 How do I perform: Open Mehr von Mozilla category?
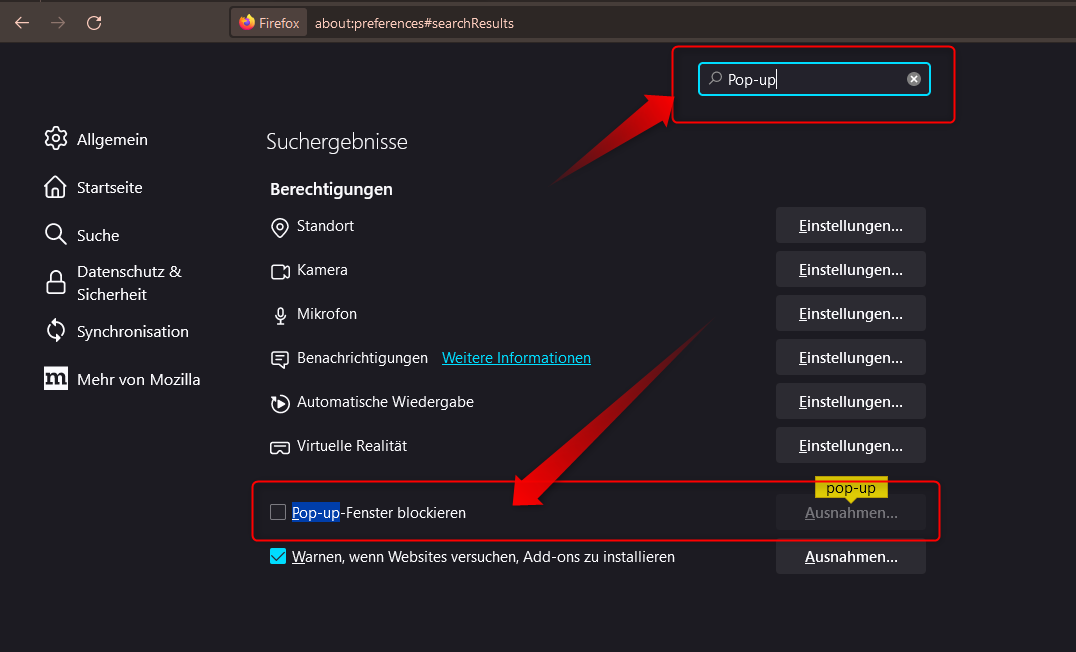[x=139, y=380]
